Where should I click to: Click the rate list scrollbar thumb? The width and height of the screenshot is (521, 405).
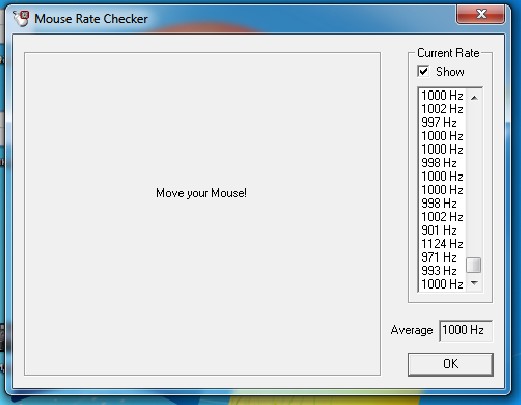coord(474,265)
